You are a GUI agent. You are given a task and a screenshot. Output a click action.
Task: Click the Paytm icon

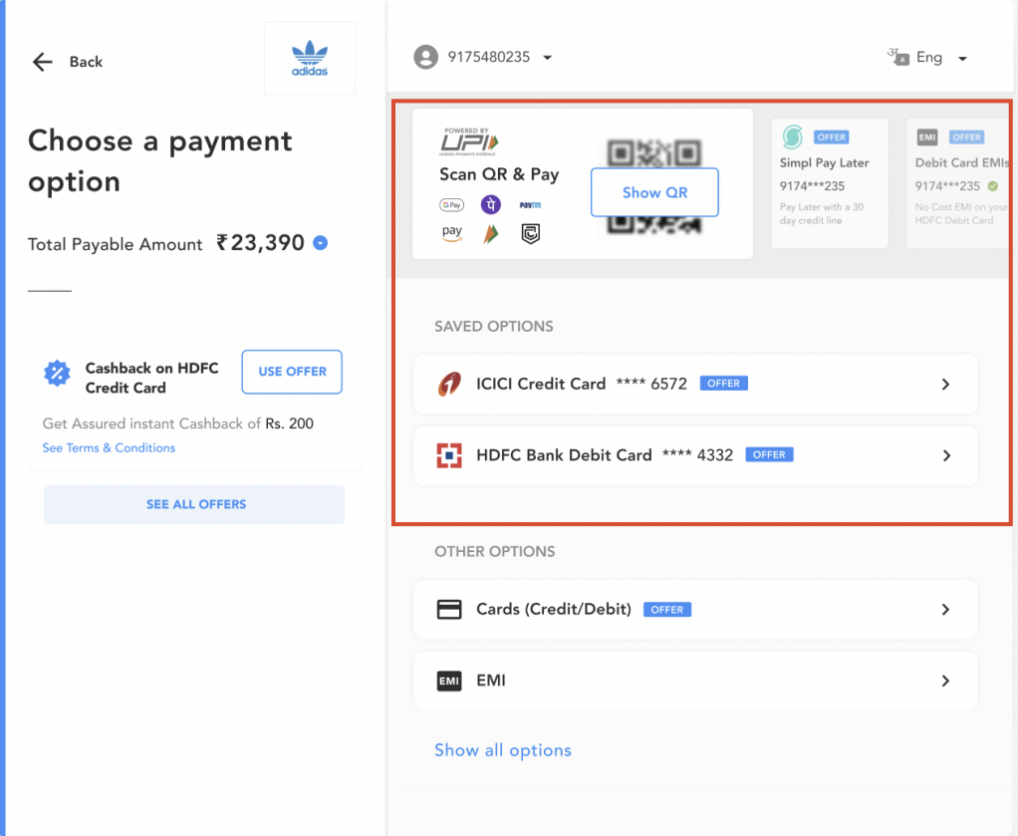[530, 205]
